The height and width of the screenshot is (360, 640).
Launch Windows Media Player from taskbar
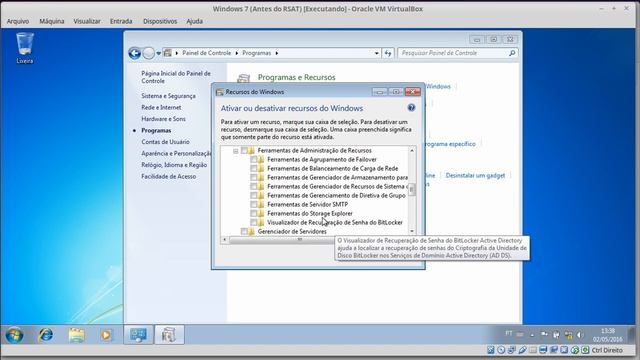click(x=106, y=335)
